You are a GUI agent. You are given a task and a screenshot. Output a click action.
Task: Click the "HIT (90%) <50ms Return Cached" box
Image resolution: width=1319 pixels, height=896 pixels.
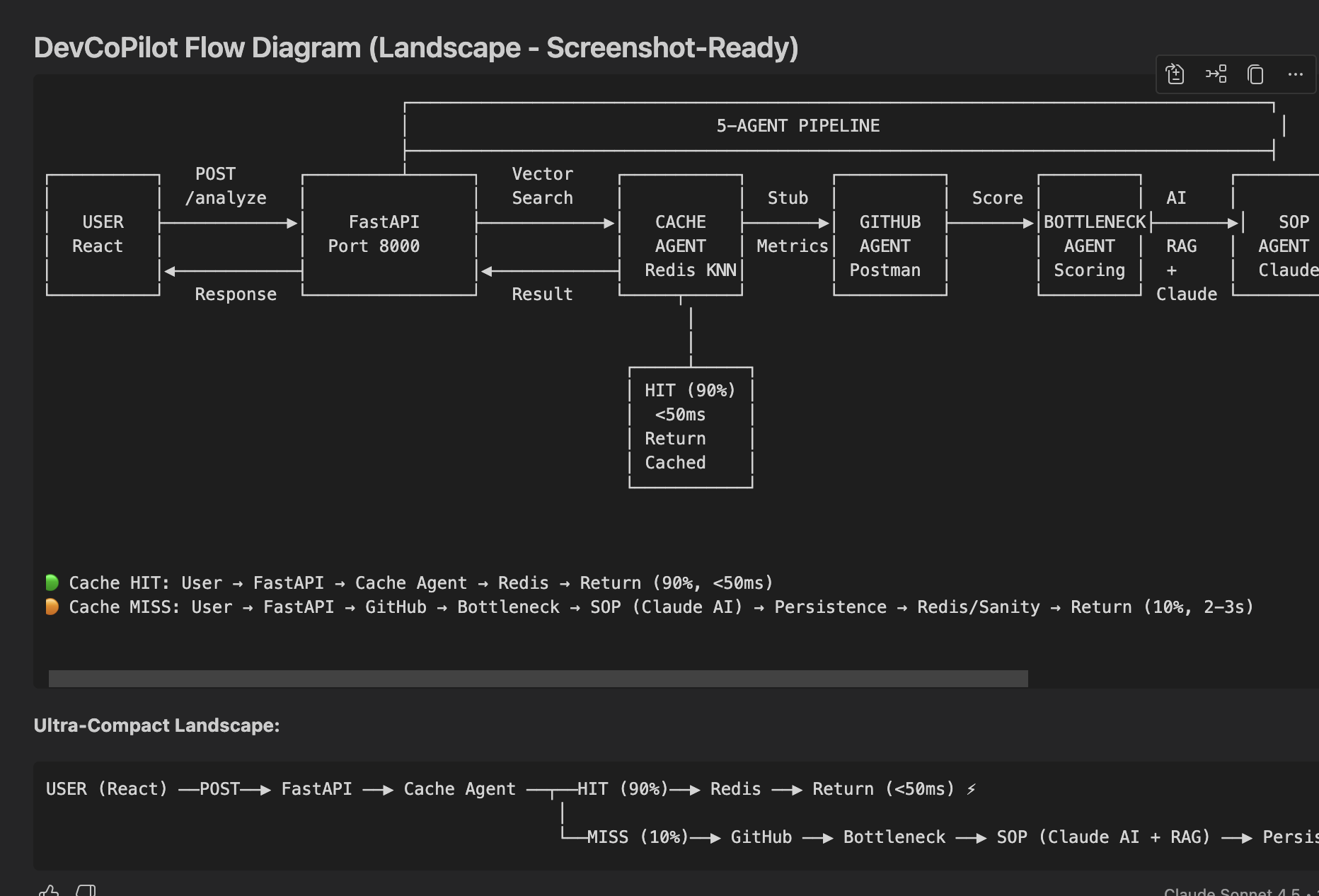coord(691,427)
